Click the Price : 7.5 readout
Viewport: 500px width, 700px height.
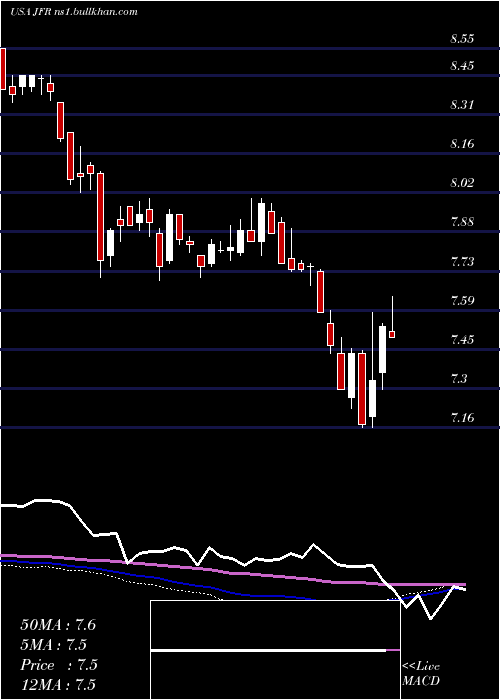coord(59,665)
